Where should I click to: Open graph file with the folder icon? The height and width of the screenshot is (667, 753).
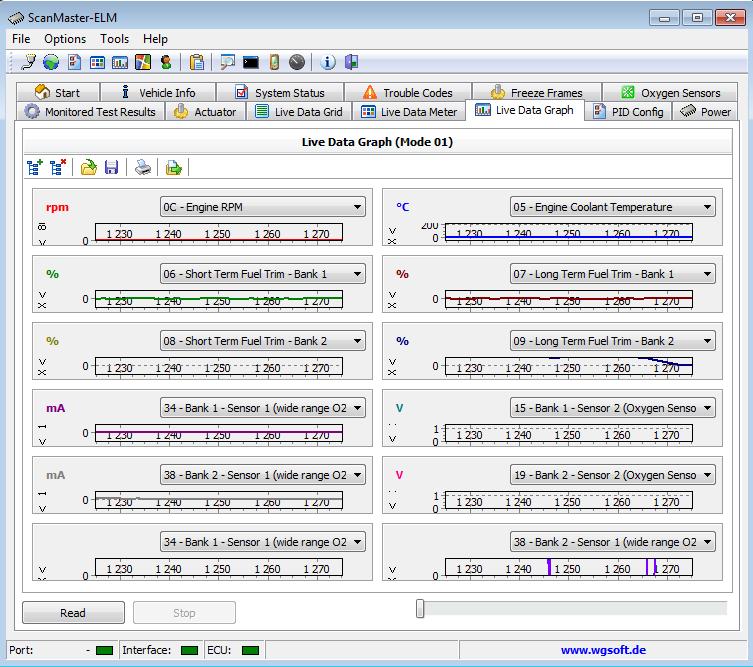(x=89, y=168)
